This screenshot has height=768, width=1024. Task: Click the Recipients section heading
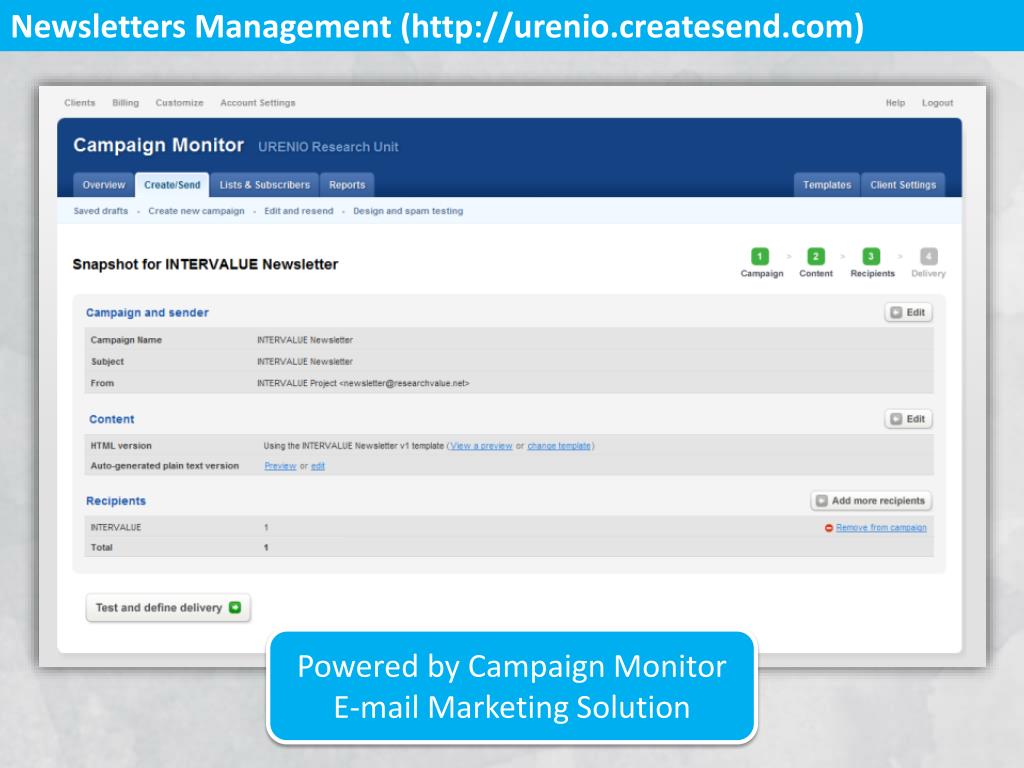pyautogui.click(x=116, y=501)
